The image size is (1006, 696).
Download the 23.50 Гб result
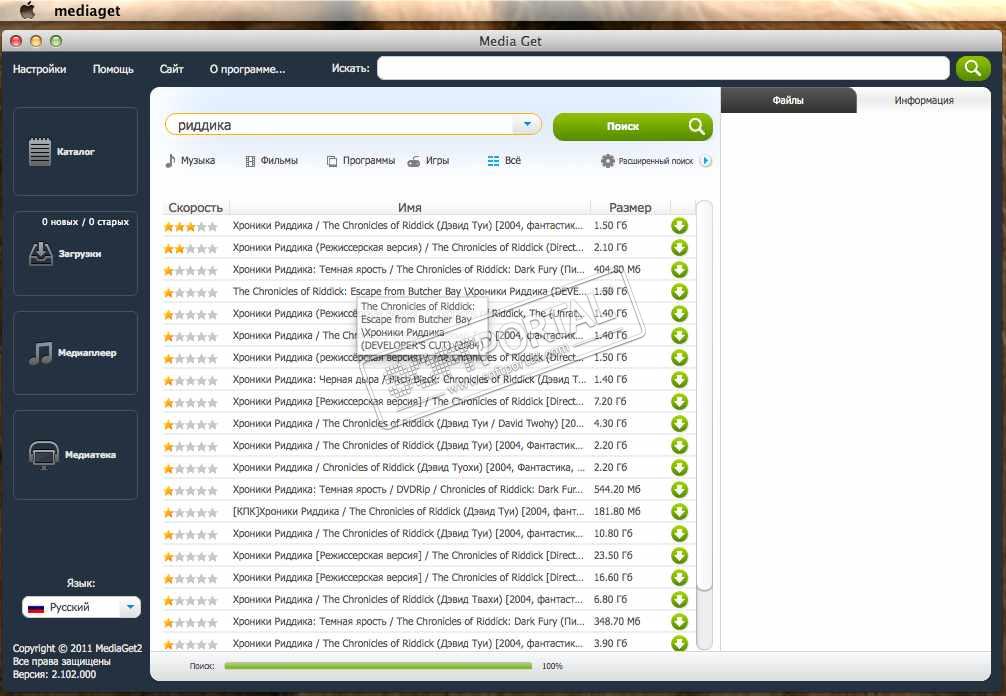click(679, 556)
